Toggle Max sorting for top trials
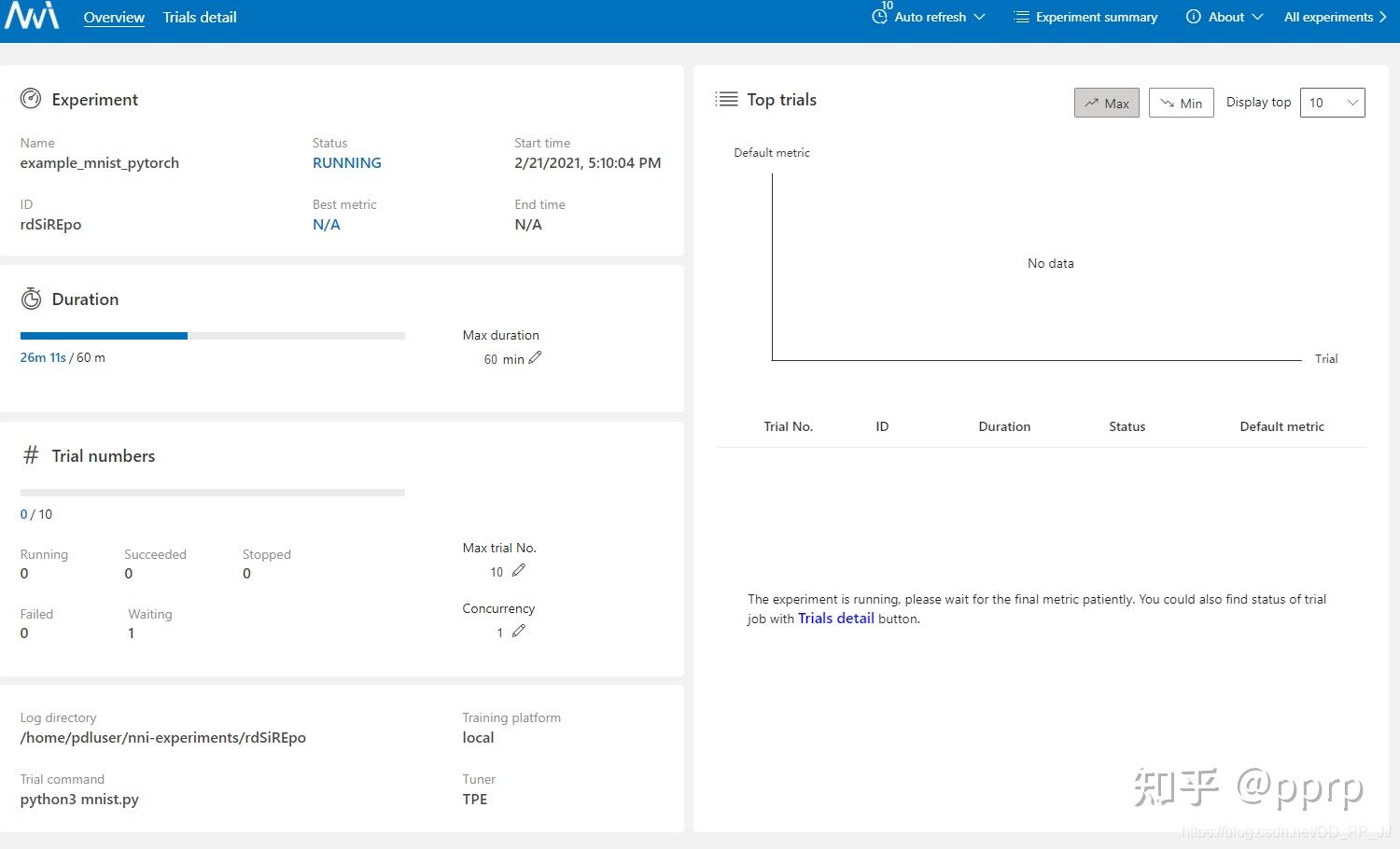1400x849 pixels. [x=1106, y=103]
